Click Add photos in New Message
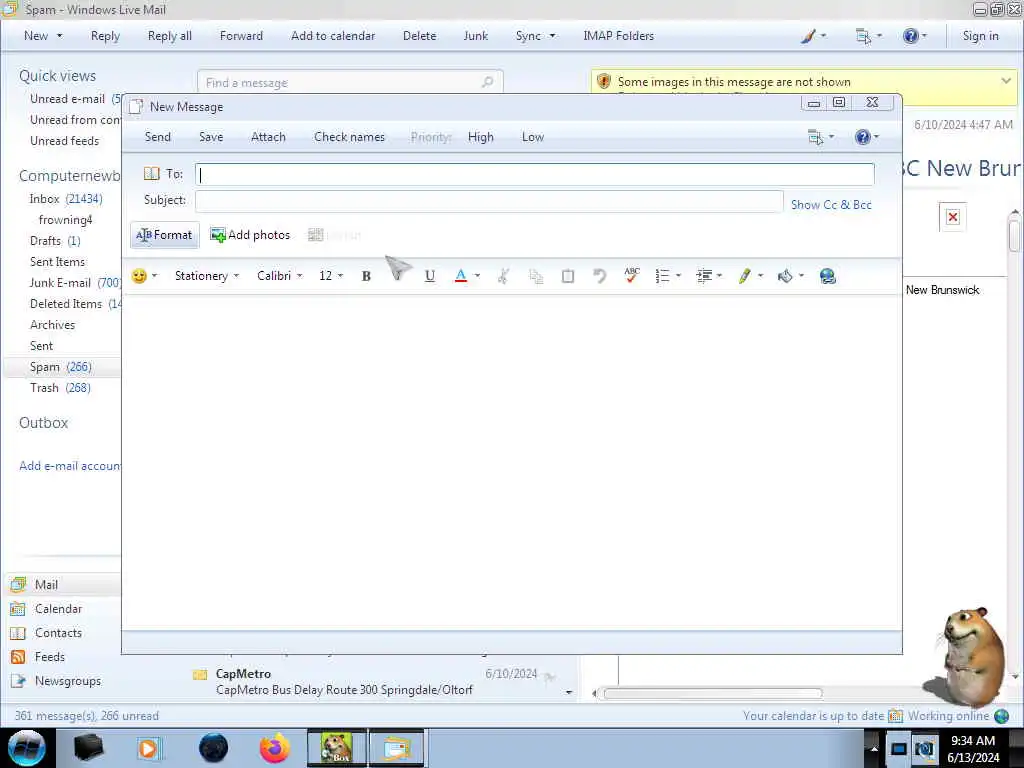Screen dimensions: 1024x768 250,235
